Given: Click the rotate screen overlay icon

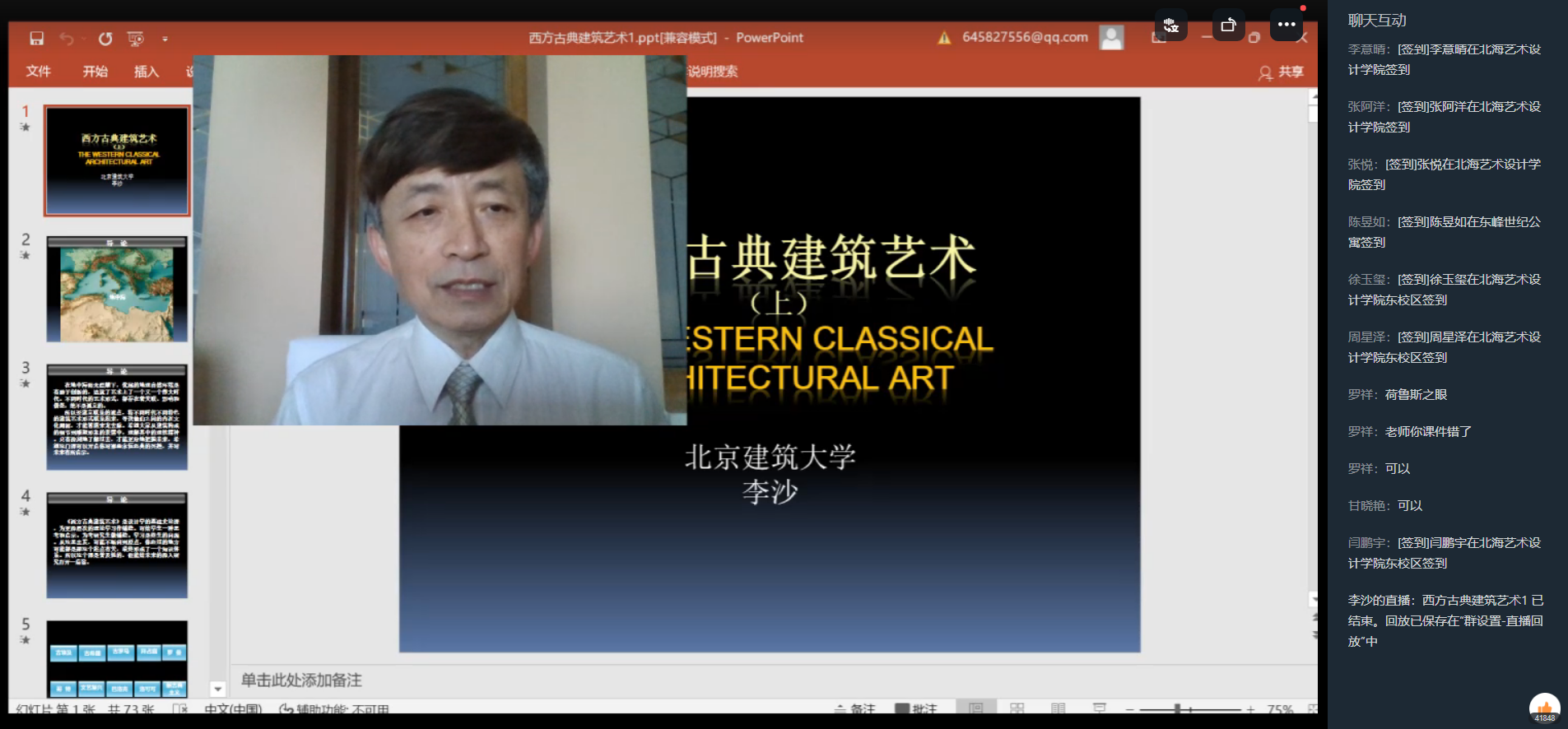Looking at the screenshot, I should (x=1228, y=25).
